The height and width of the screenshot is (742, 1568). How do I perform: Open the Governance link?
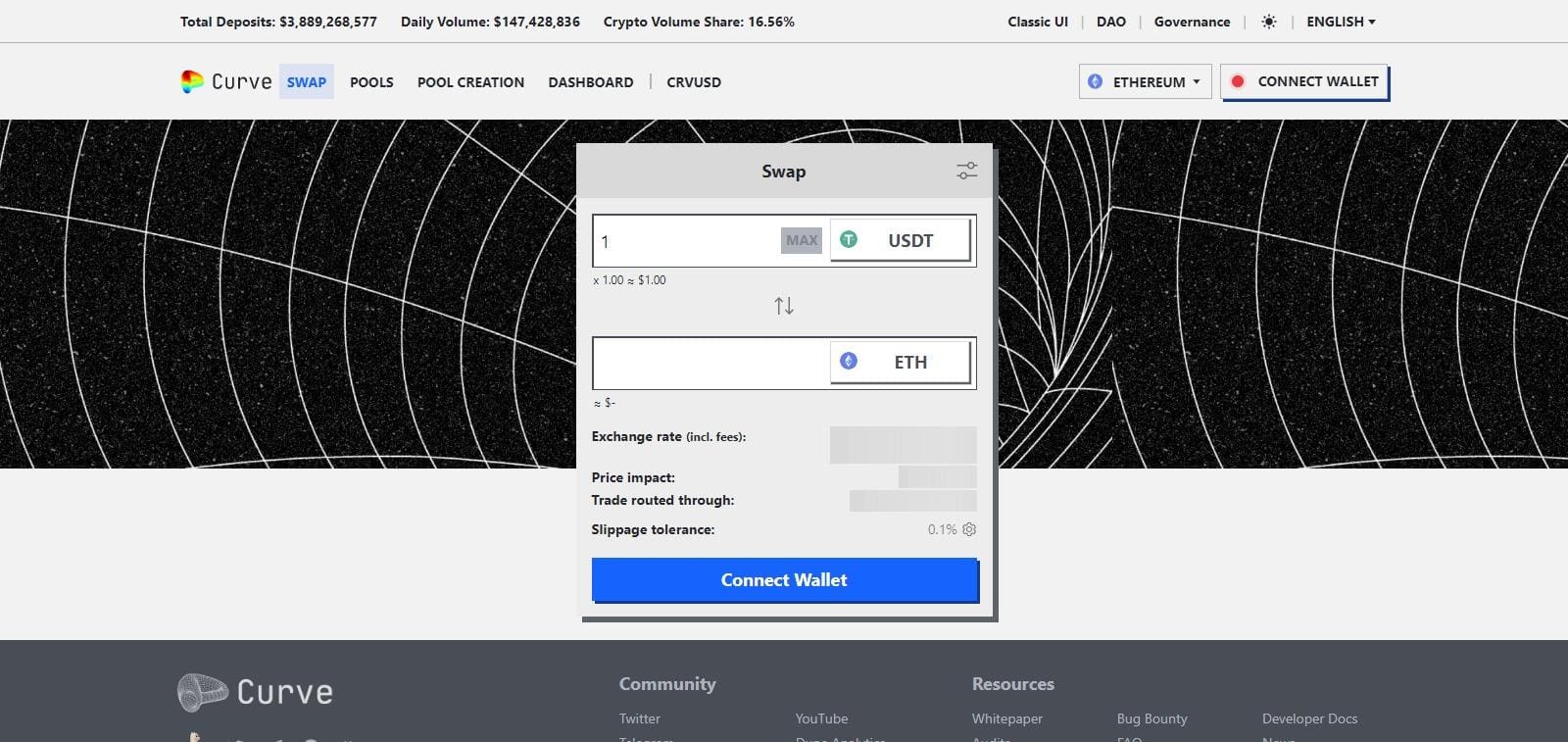coord(1192,22)
